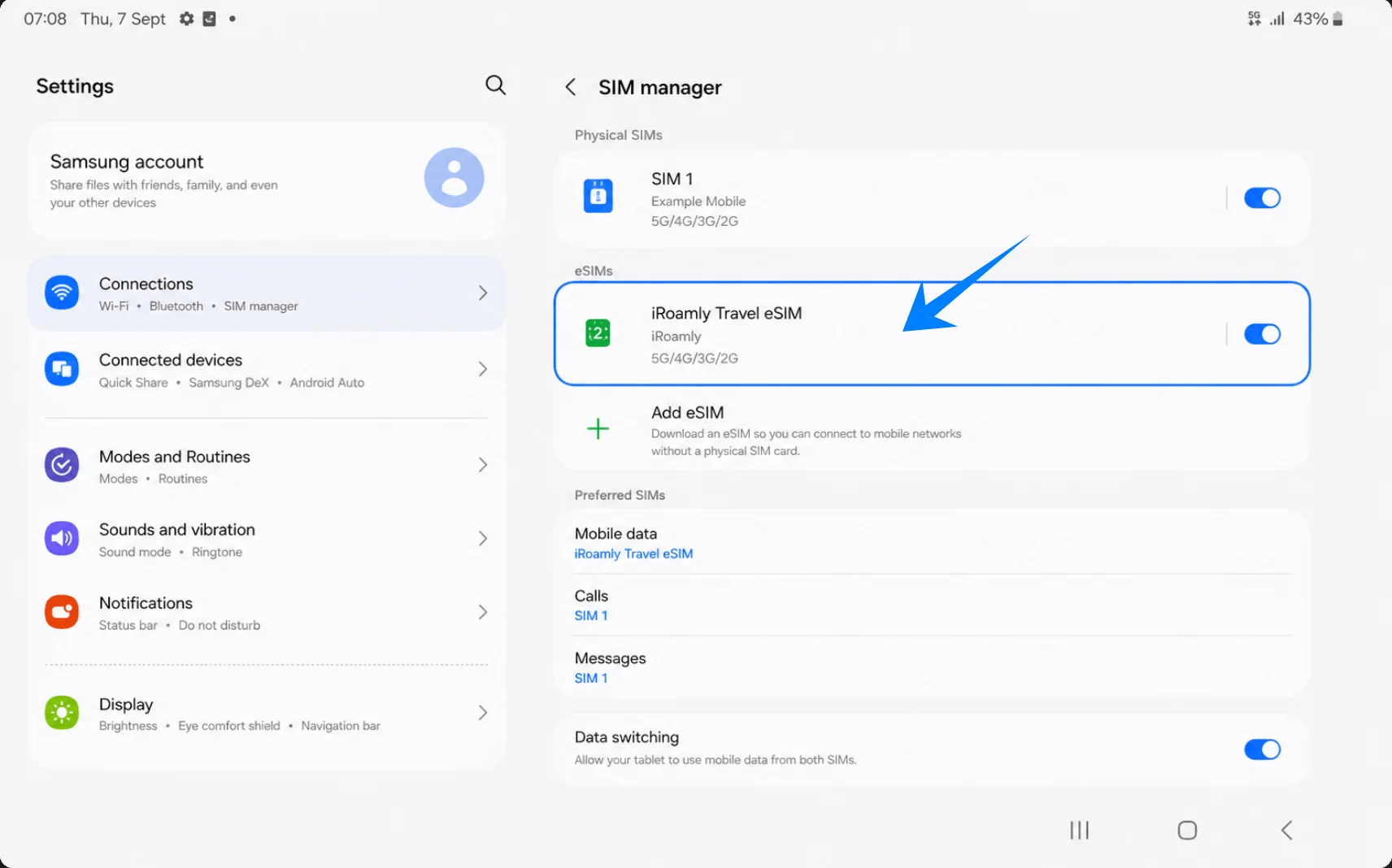The width and height of the screenshot is (1392, 868).
Task: Disable the iRoamly Travel eSIM toggle
Action: point(1262,334)
